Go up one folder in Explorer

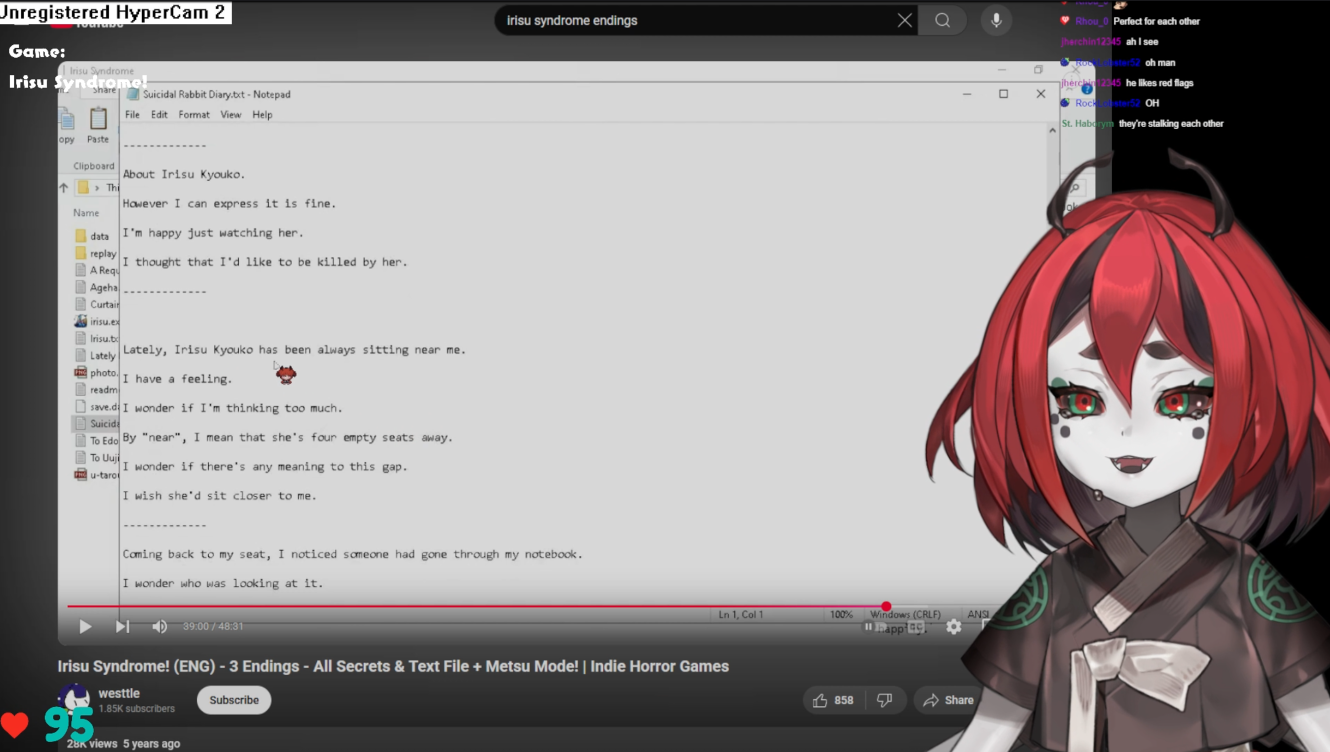(x=64, y=187)
